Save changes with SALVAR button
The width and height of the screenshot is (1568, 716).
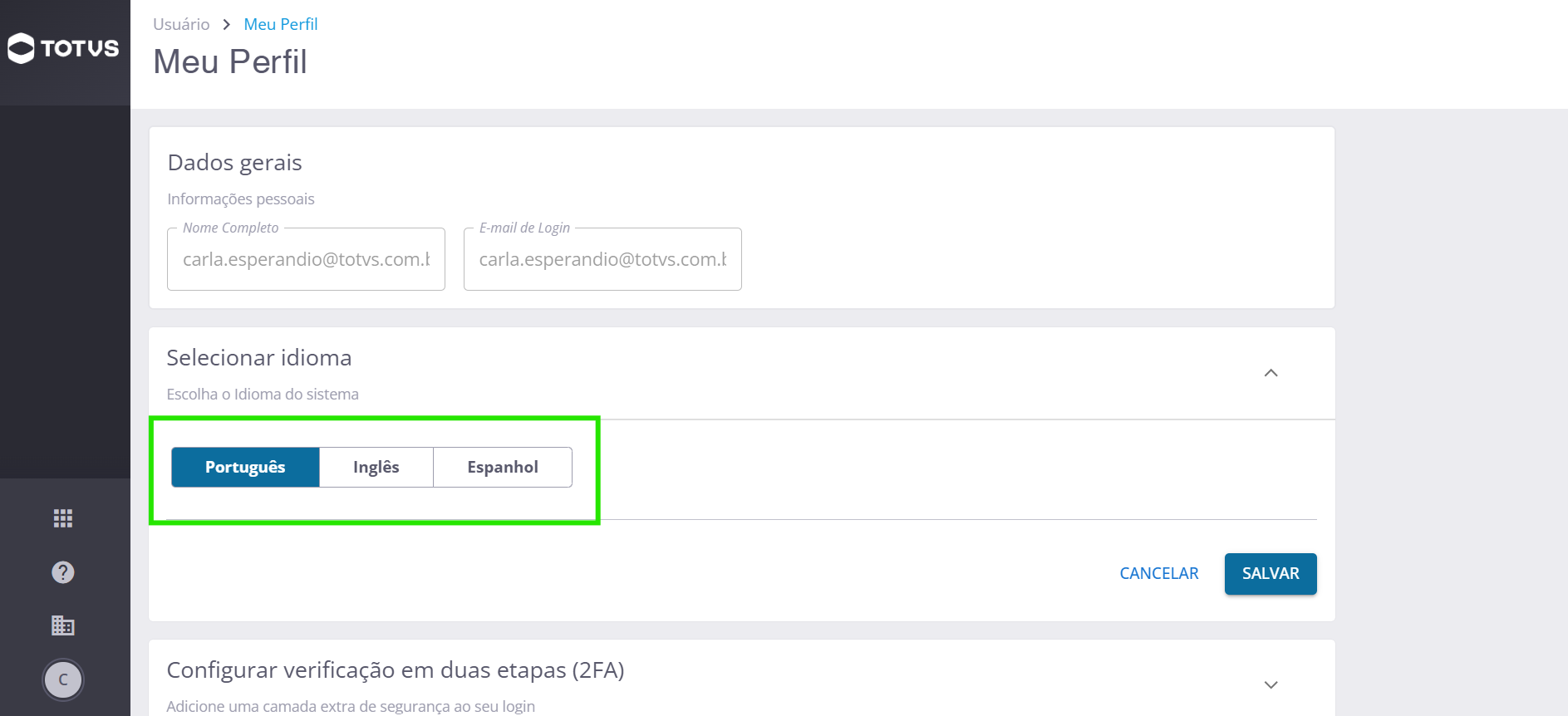pos(1271,574)
